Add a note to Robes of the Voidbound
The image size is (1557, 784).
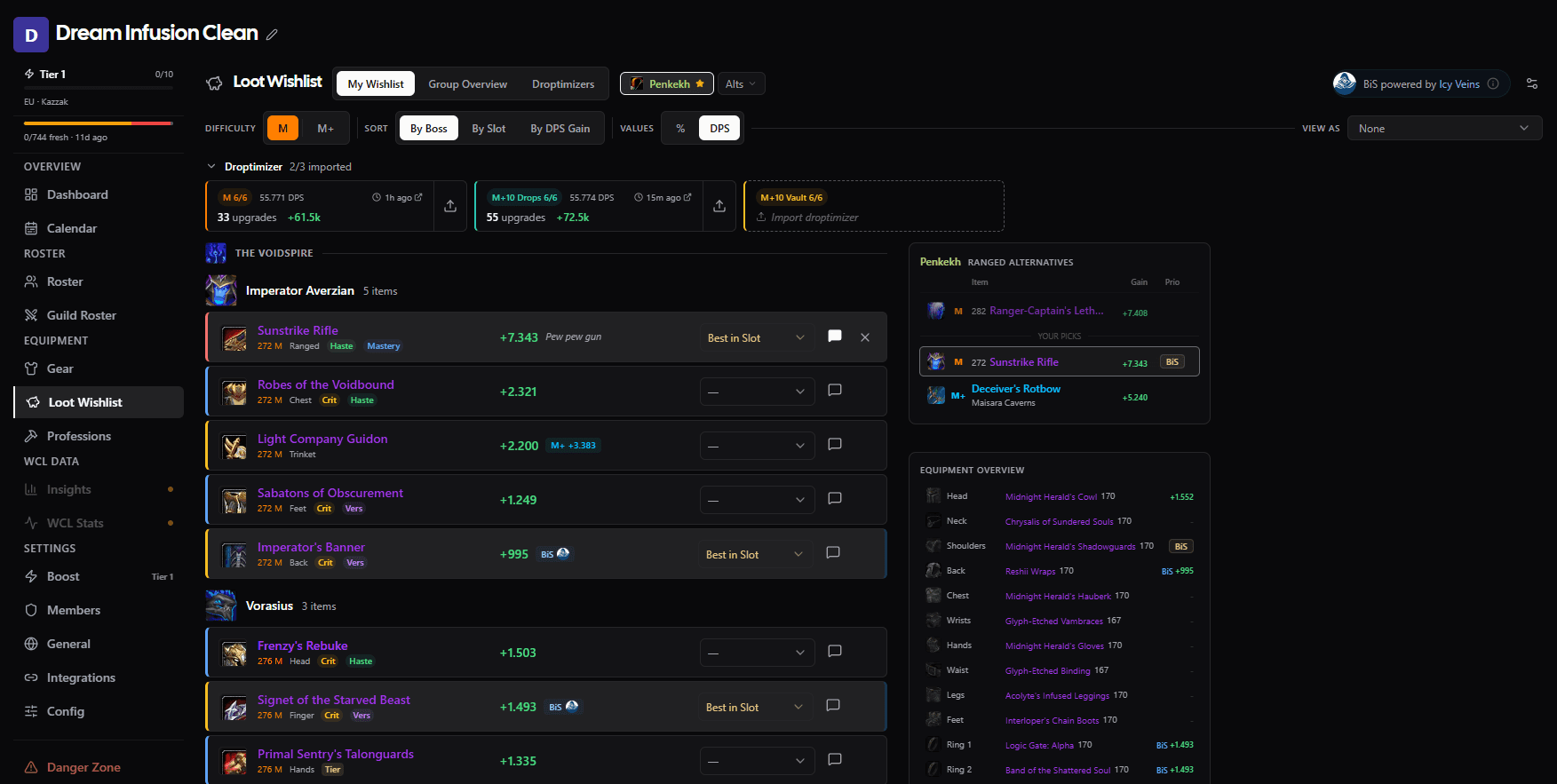coord(835,391)
